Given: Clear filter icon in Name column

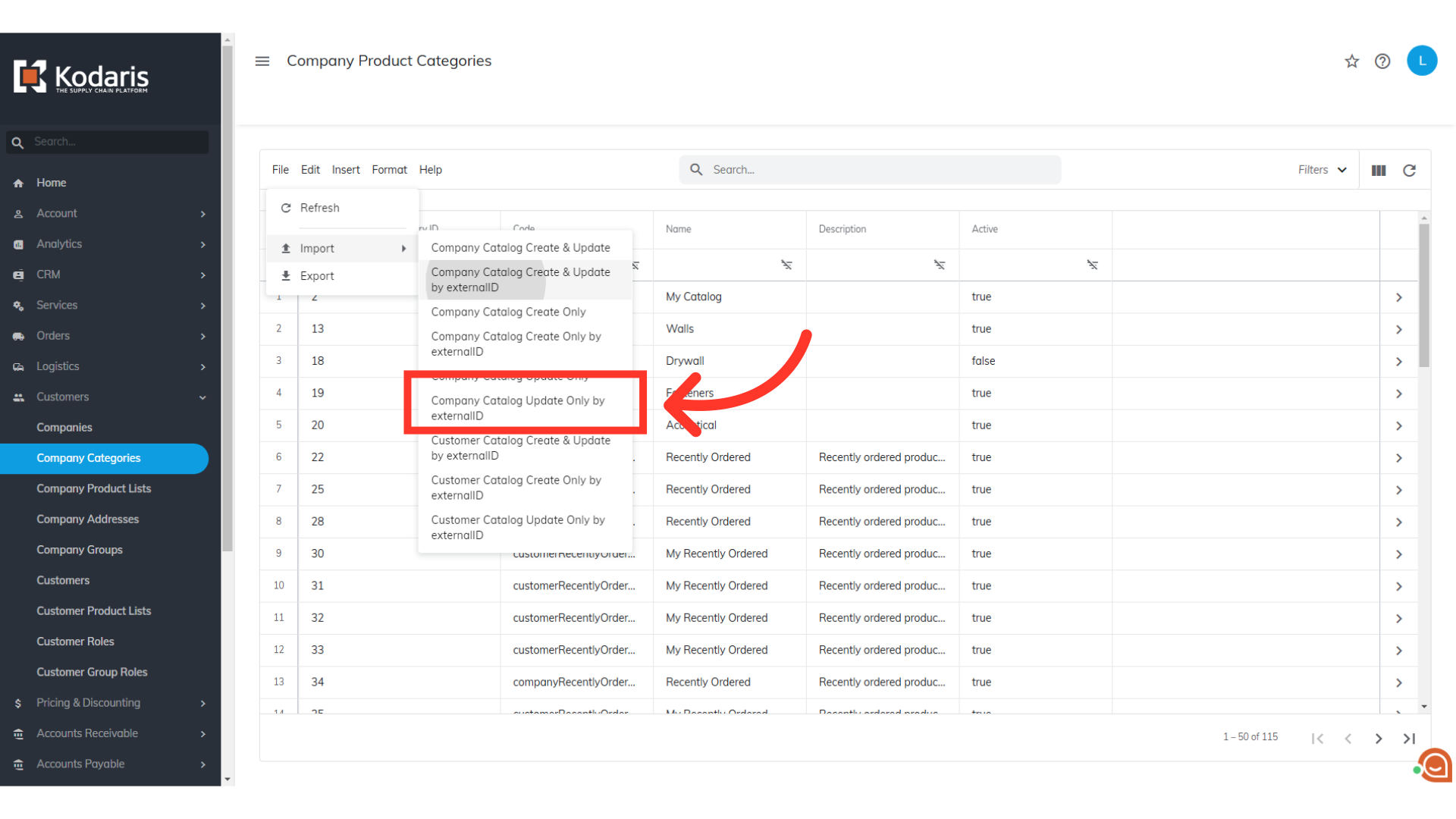Looking at the screenshot, I should (x=786, y=265).
